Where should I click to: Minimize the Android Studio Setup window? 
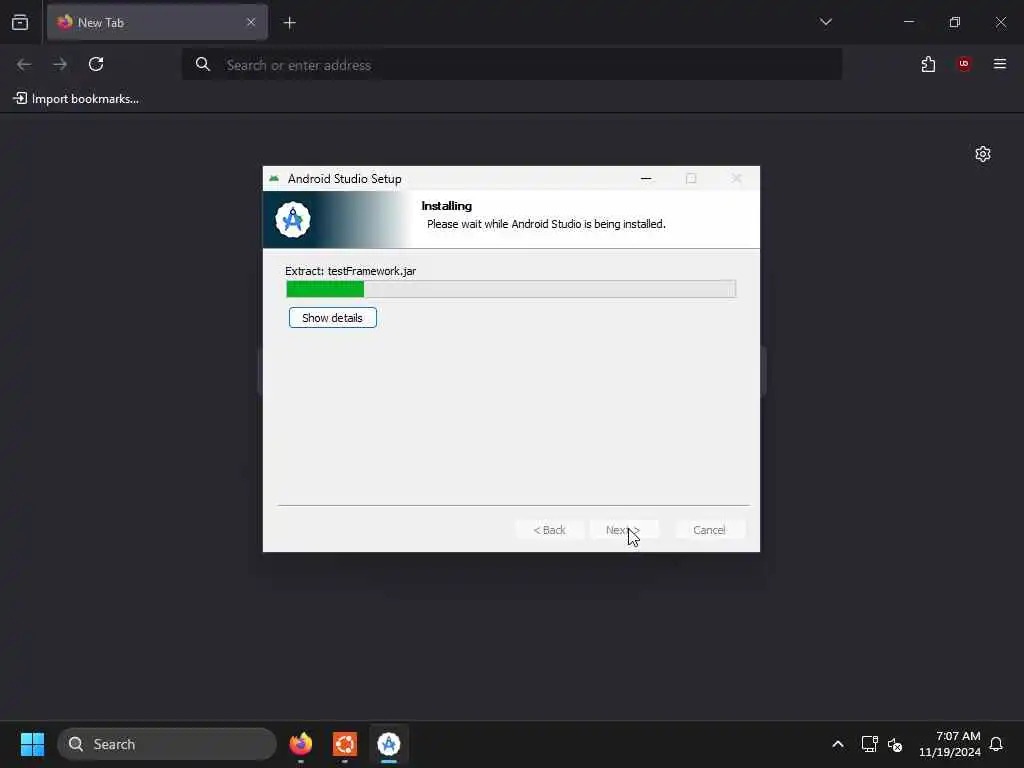click(x=646, y=178)
